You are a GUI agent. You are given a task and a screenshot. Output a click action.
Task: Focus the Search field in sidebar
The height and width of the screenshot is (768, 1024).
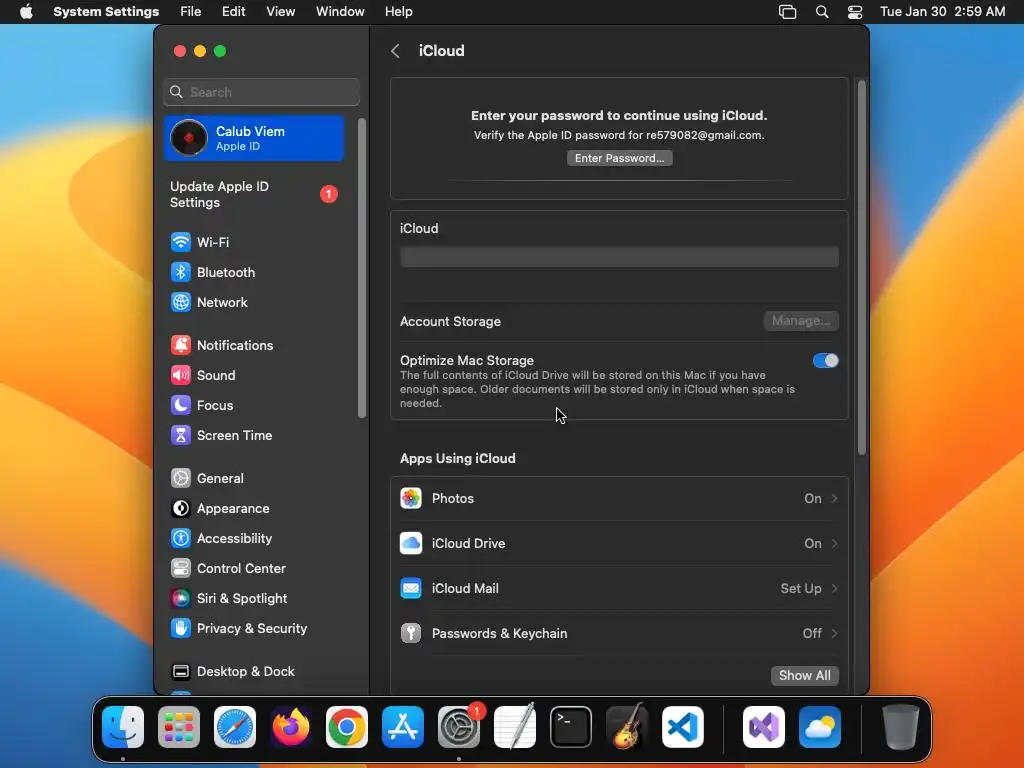(261, 93)
